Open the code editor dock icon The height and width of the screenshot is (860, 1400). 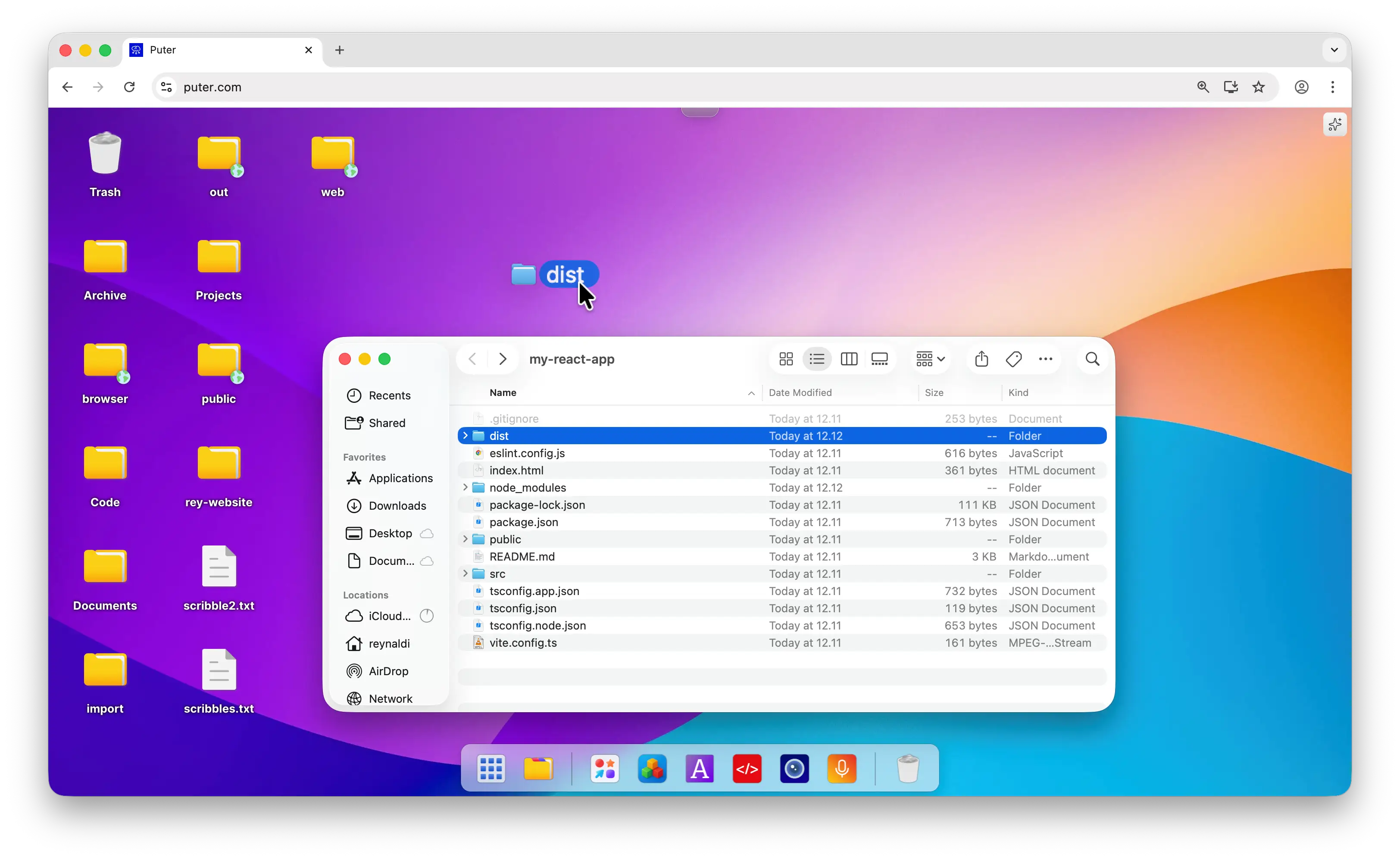point(747,769)
